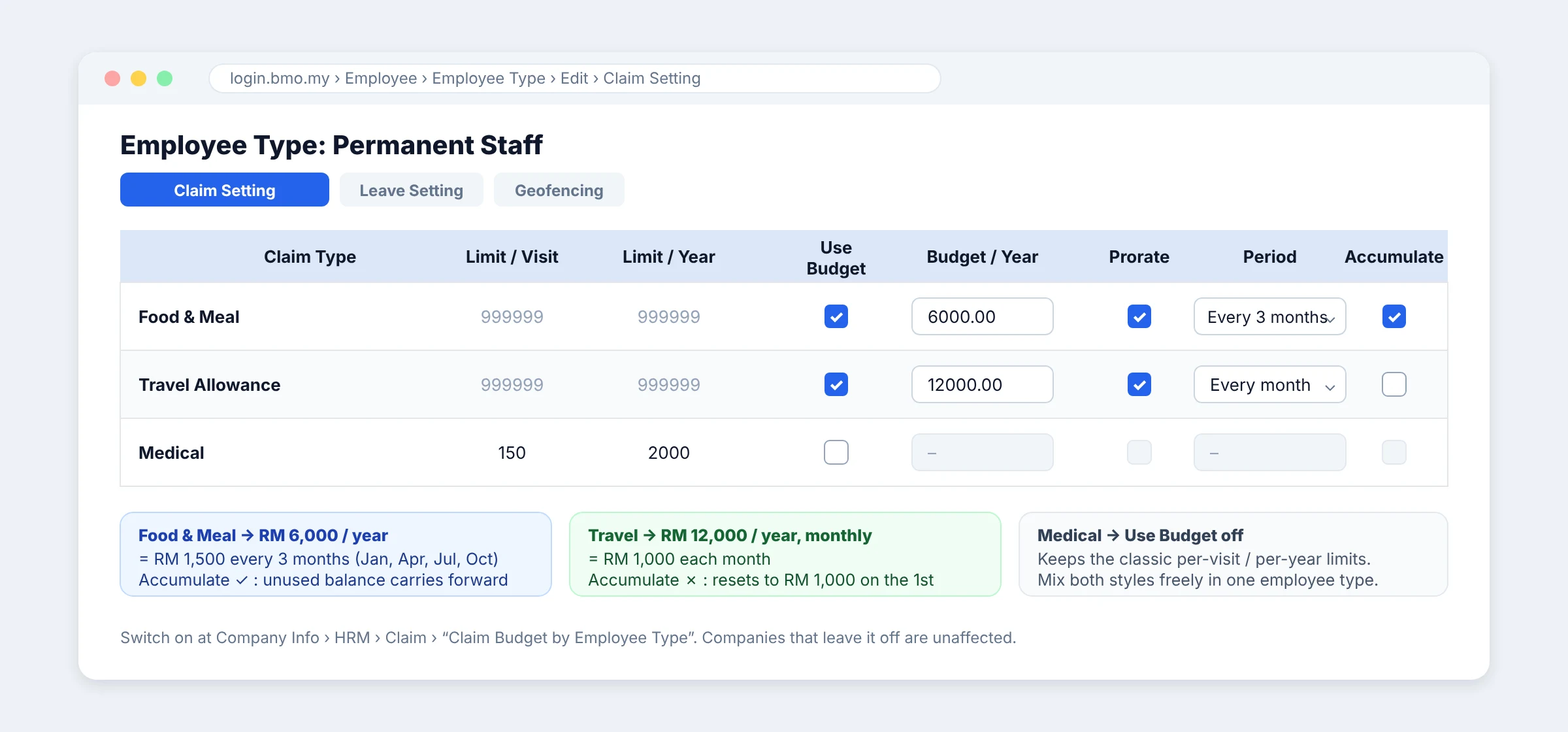Click the disabled Accumulate checkbox for Medical
The width and height of the screenshot is (1568, 732).
[x=1394, y=452]
